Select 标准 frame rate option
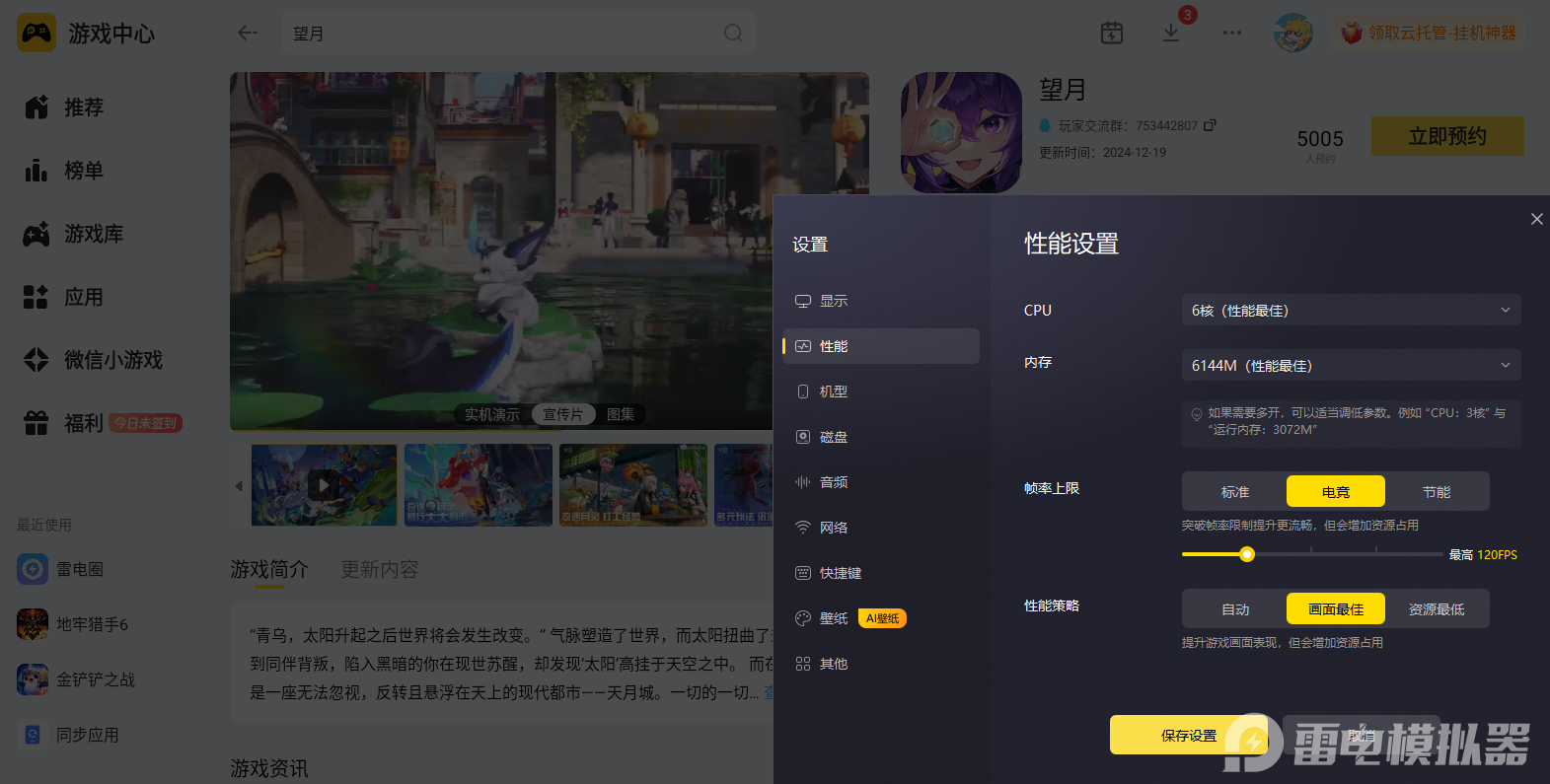This screenshot has height=784, width=1550. (1235, 491)
